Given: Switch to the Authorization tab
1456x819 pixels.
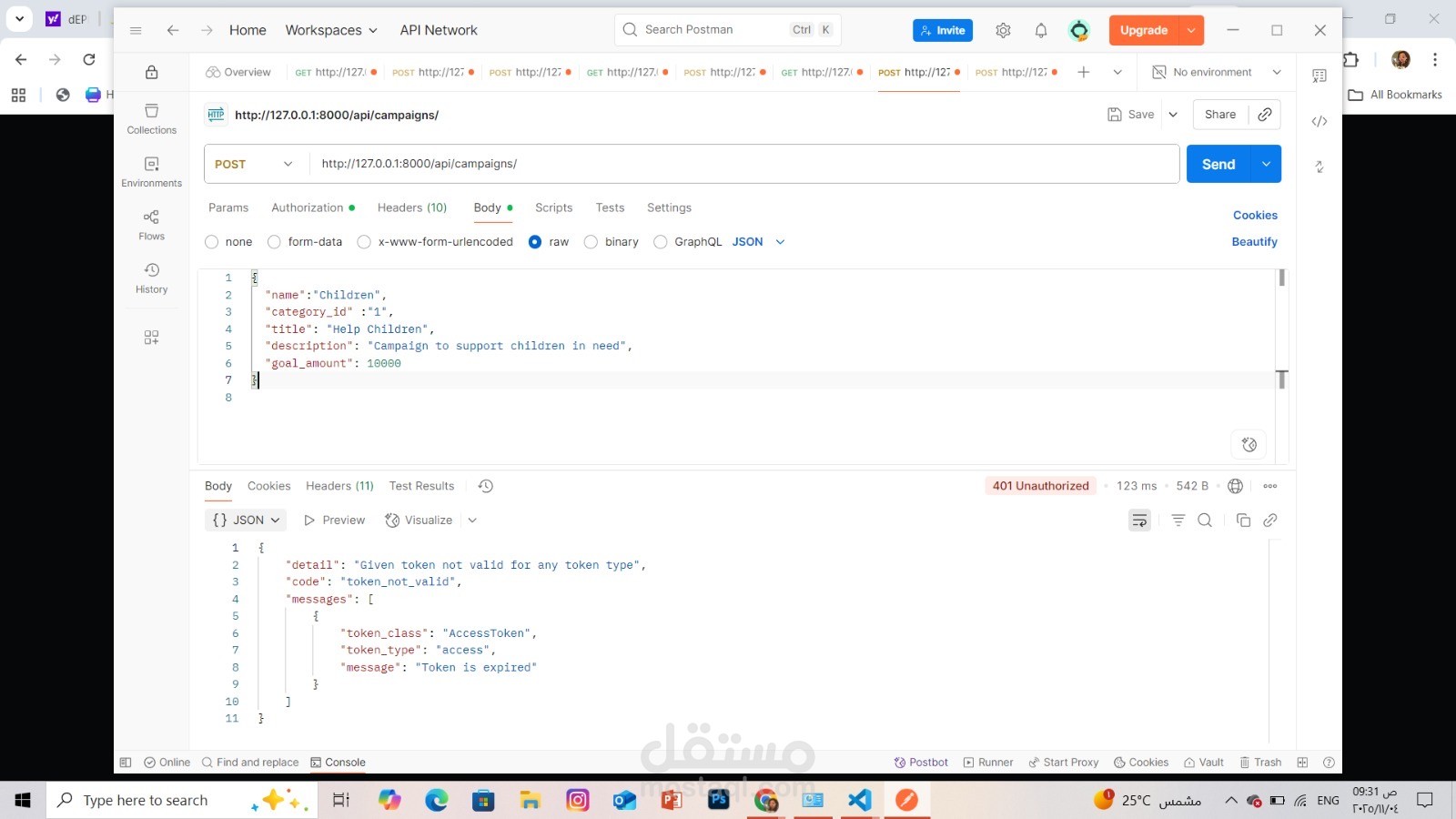Looking at the screenshot, I should 313,207.
